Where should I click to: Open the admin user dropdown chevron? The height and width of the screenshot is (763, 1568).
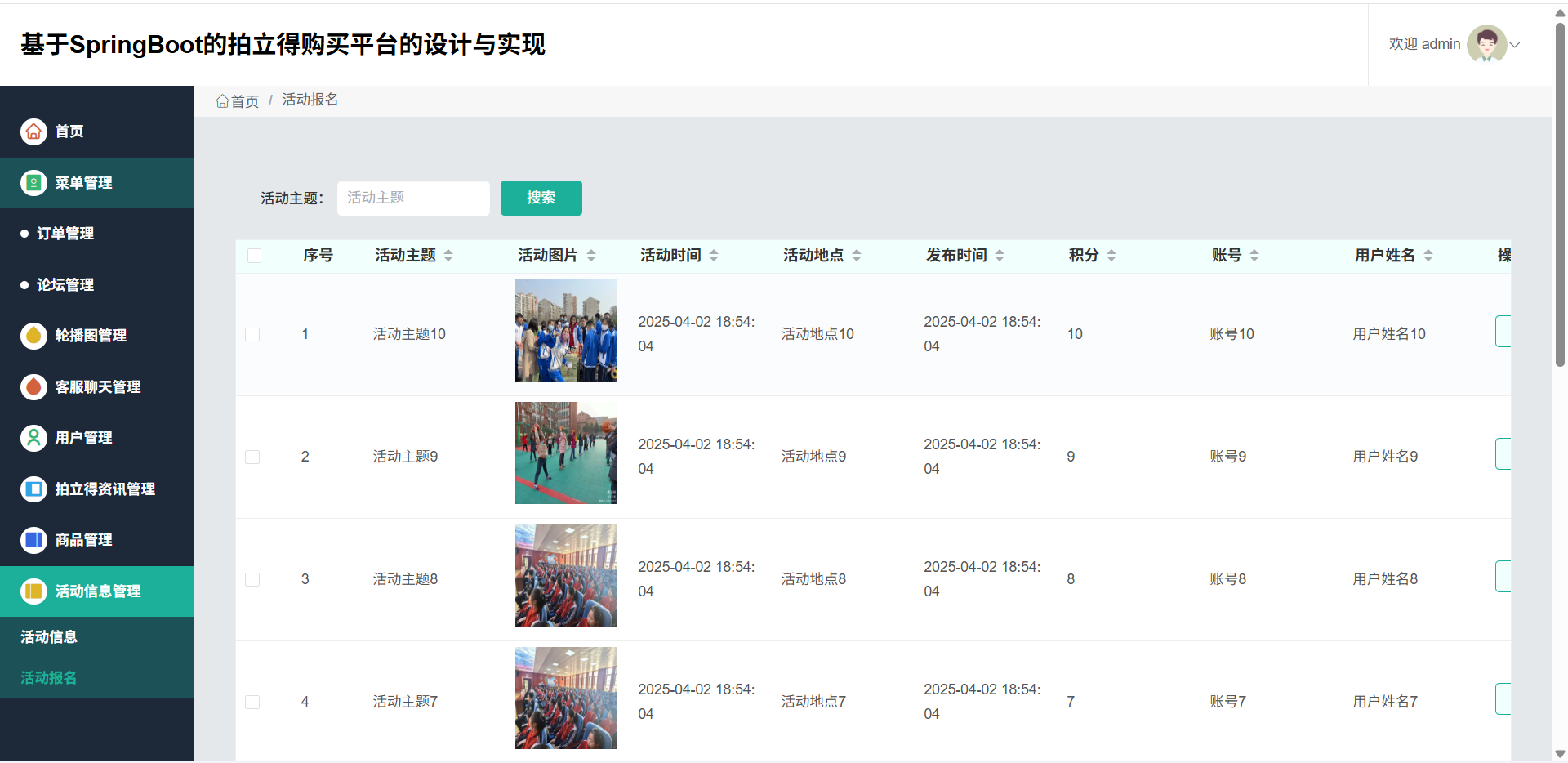click(1515, 45)
